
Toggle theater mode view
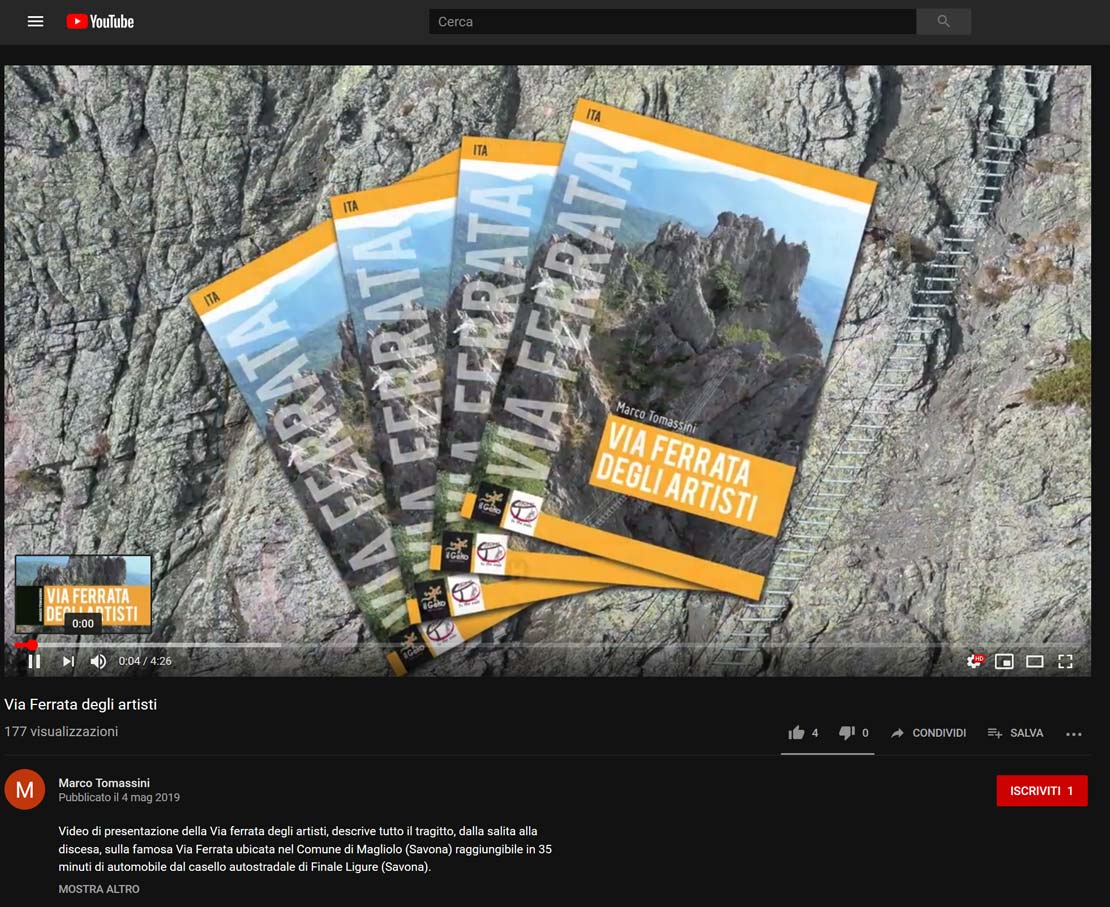coord(1035,661)
